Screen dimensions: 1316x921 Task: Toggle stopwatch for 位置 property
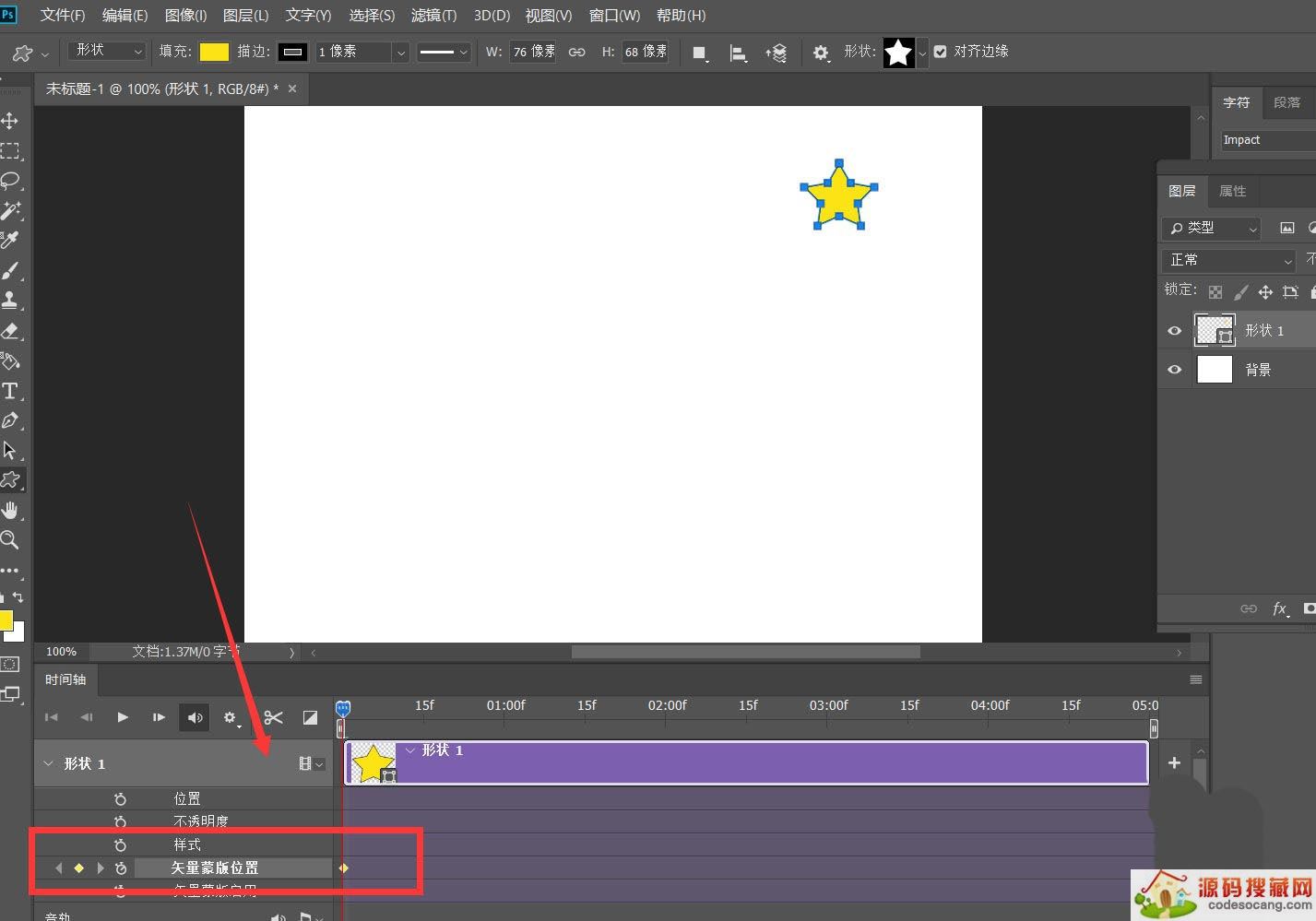point(120,798)
